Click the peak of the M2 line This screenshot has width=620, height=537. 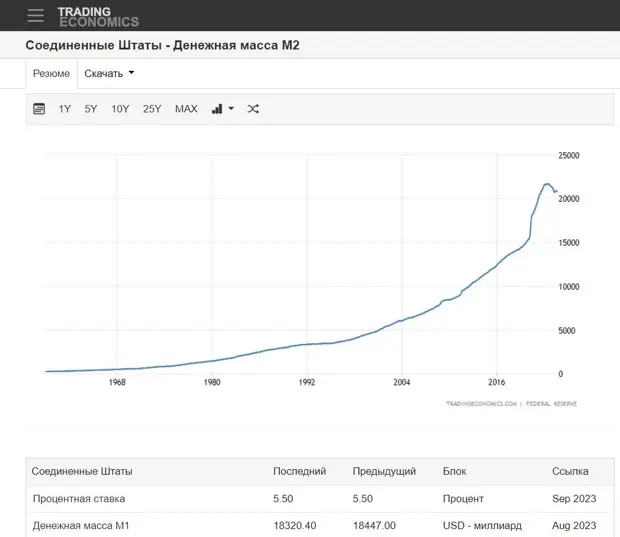547,184
